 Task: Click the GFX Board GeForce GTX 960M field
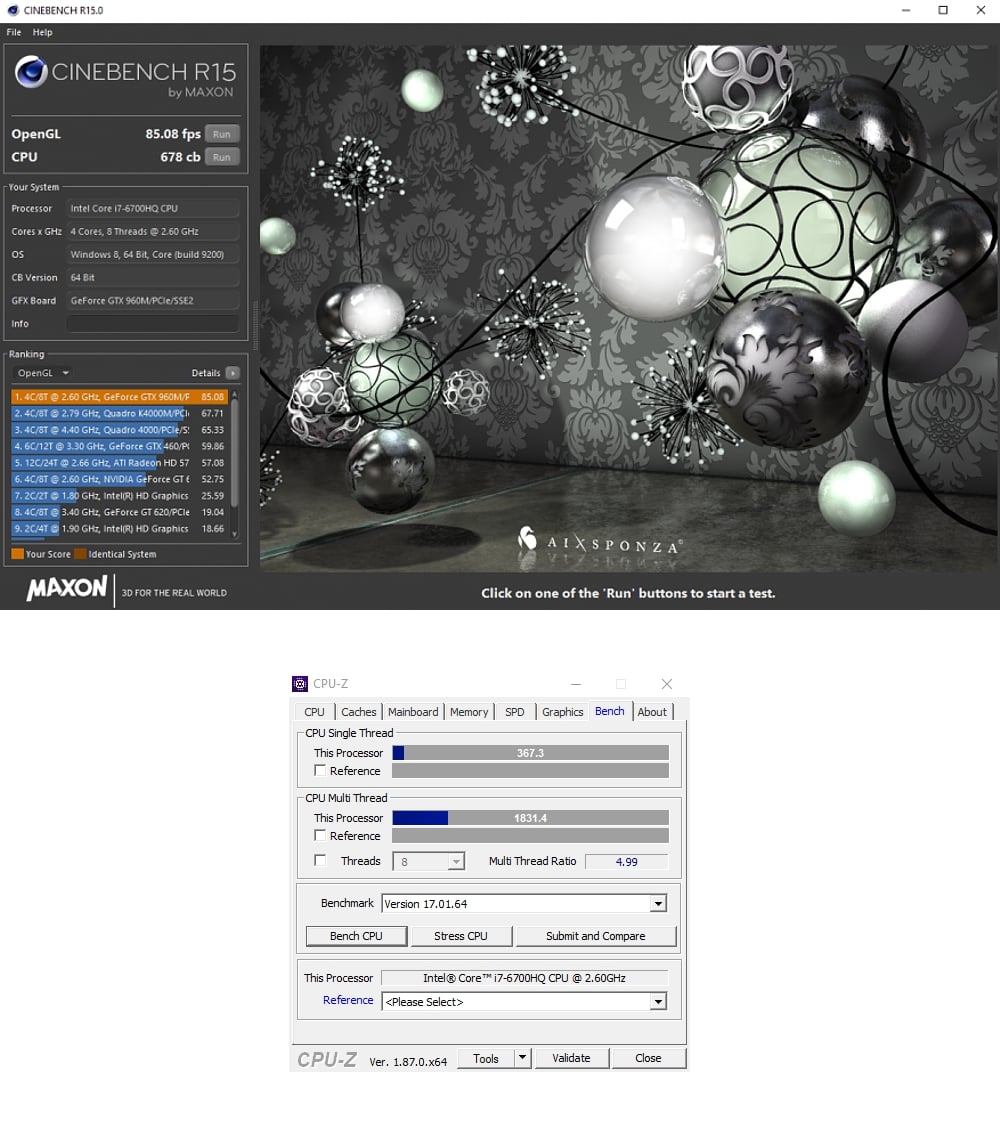click(x=153, y=300)
